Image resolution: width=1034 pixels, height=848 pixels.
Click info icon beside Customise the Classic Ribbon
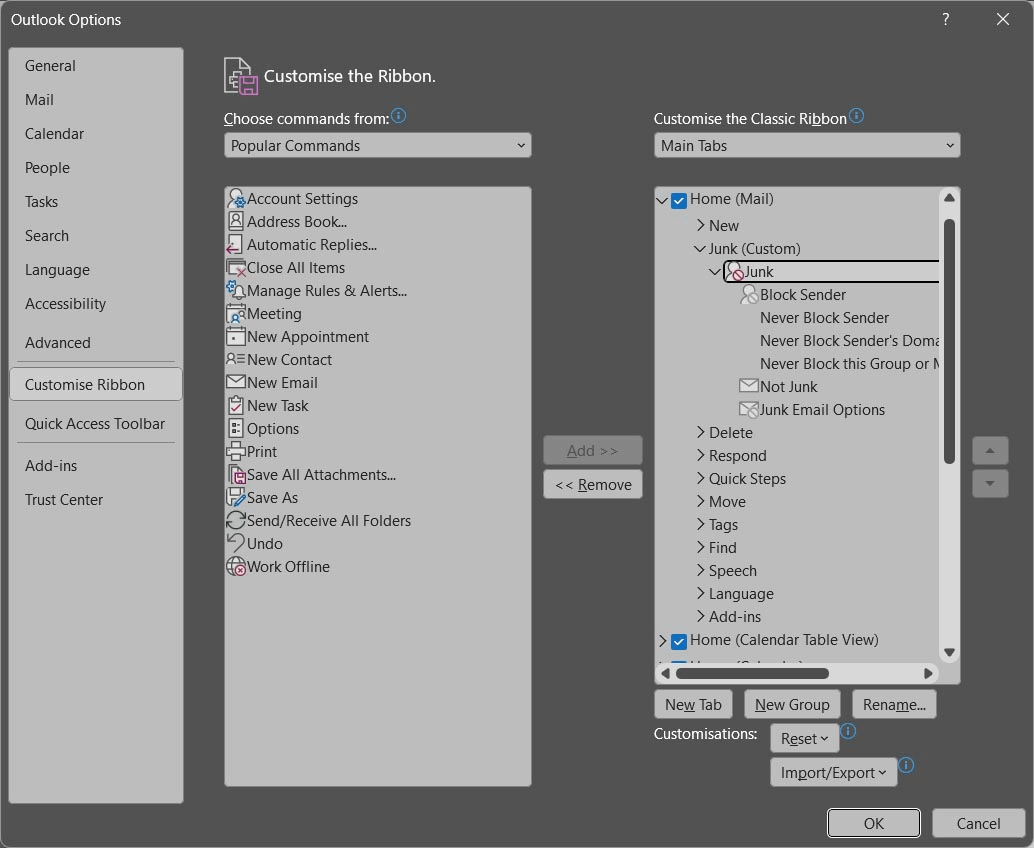[x=856, y=116]
